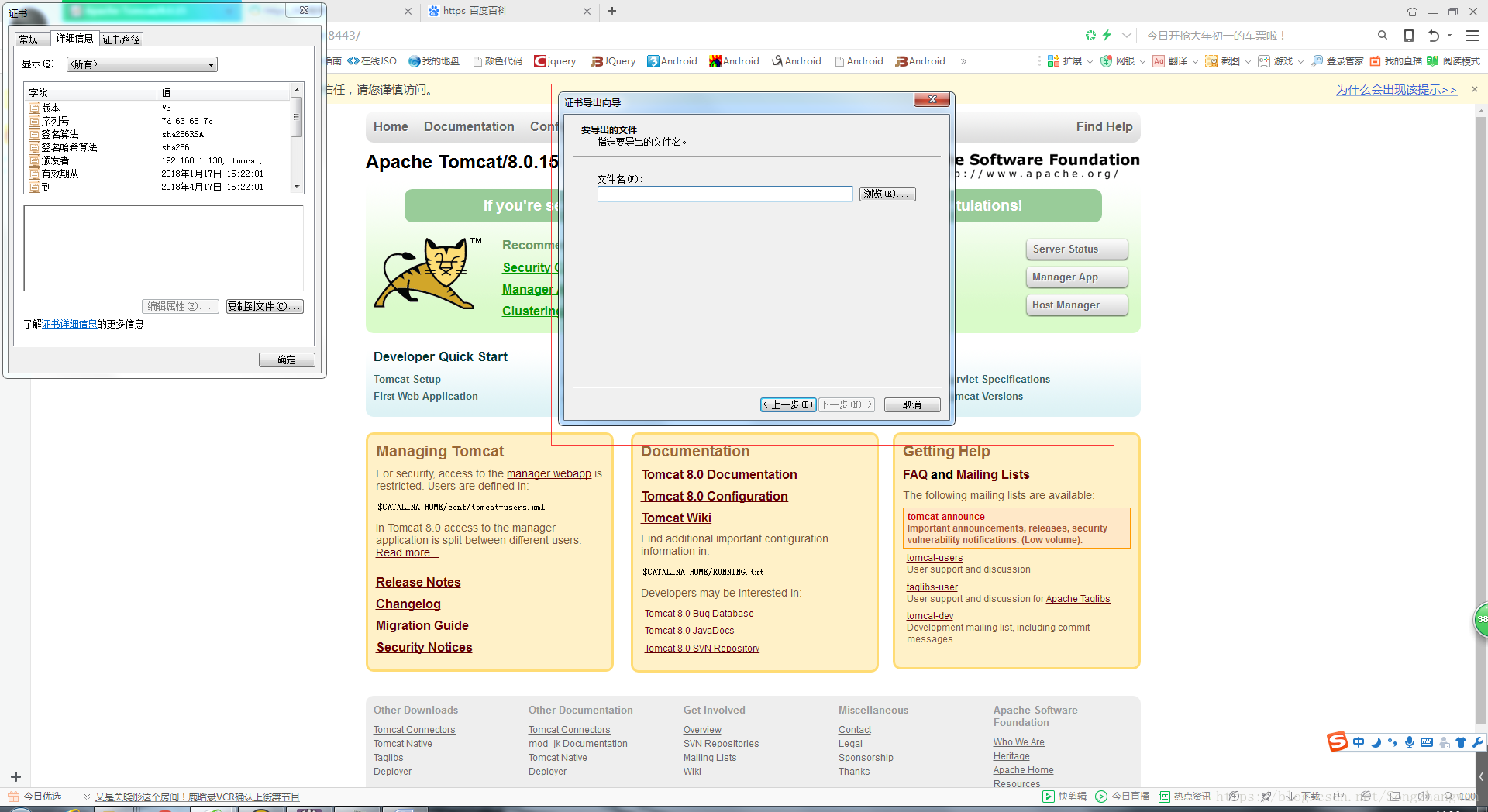Click 上一步 back button in wizard
This screenshot has height=812, width=1488.
point(788,404)
